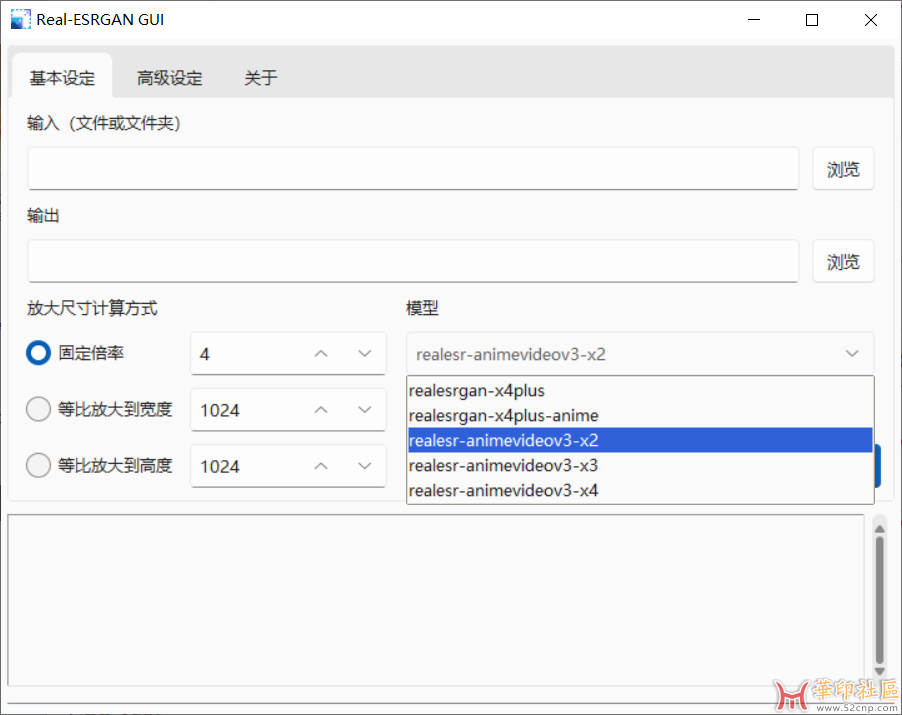902x715 pixels.
Task: Open the 关于 tab
Action: [261, 77]
